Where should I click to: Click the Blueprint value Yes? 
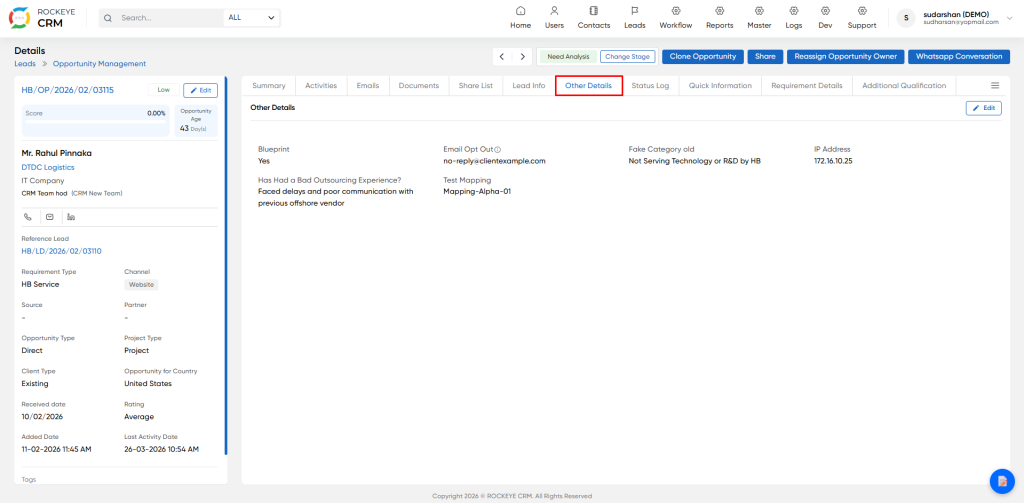264,161
